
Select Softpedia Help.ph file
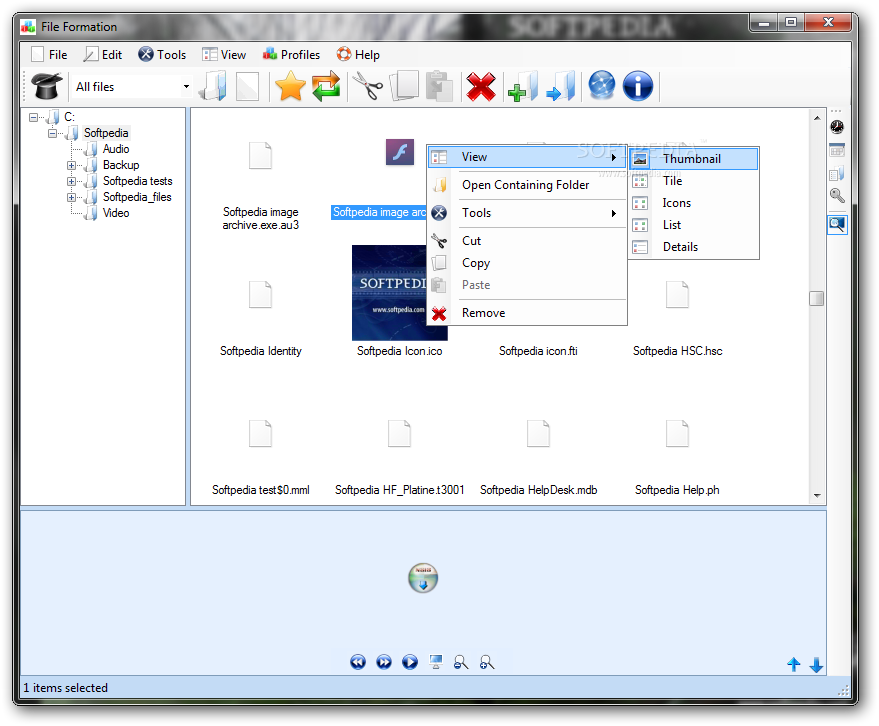(x=677, y=458)
